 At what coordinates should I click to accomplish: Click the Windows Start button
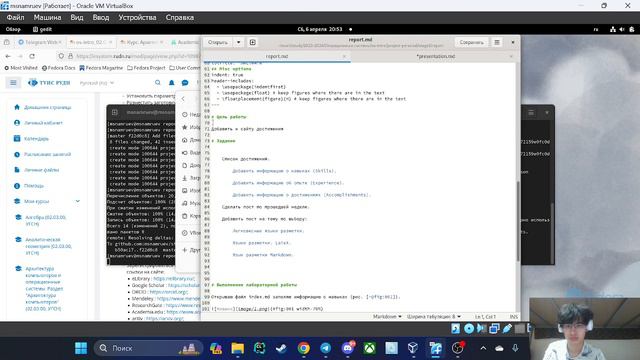point(81,348)
